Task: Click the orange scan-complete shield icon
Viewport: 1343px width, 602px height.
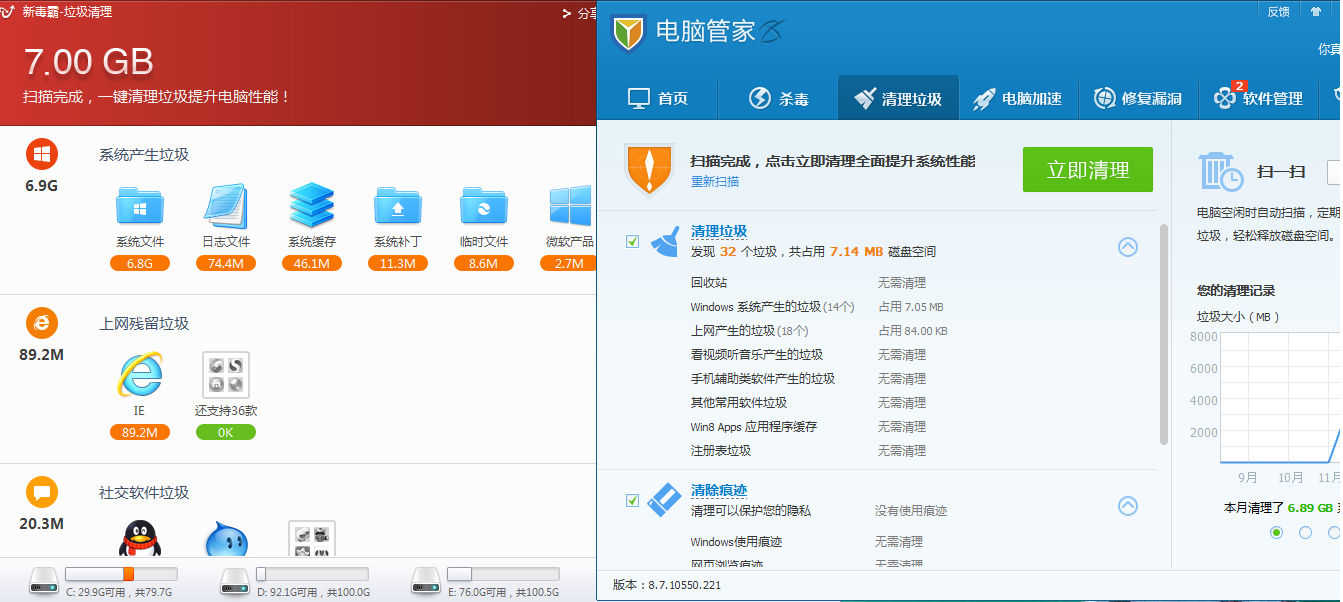Action: 649,168
